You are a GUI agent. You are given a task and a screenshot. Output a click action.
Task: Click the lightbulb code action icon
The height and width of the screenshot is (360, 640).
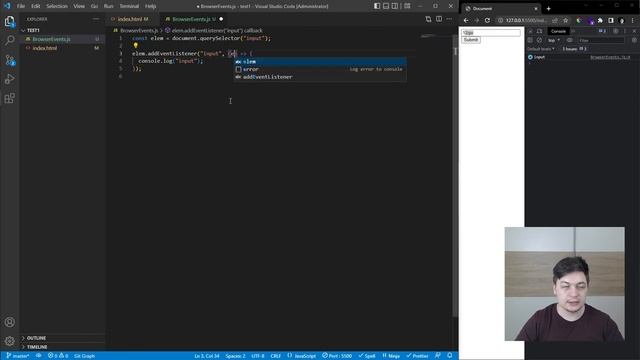tap(136, 46)
